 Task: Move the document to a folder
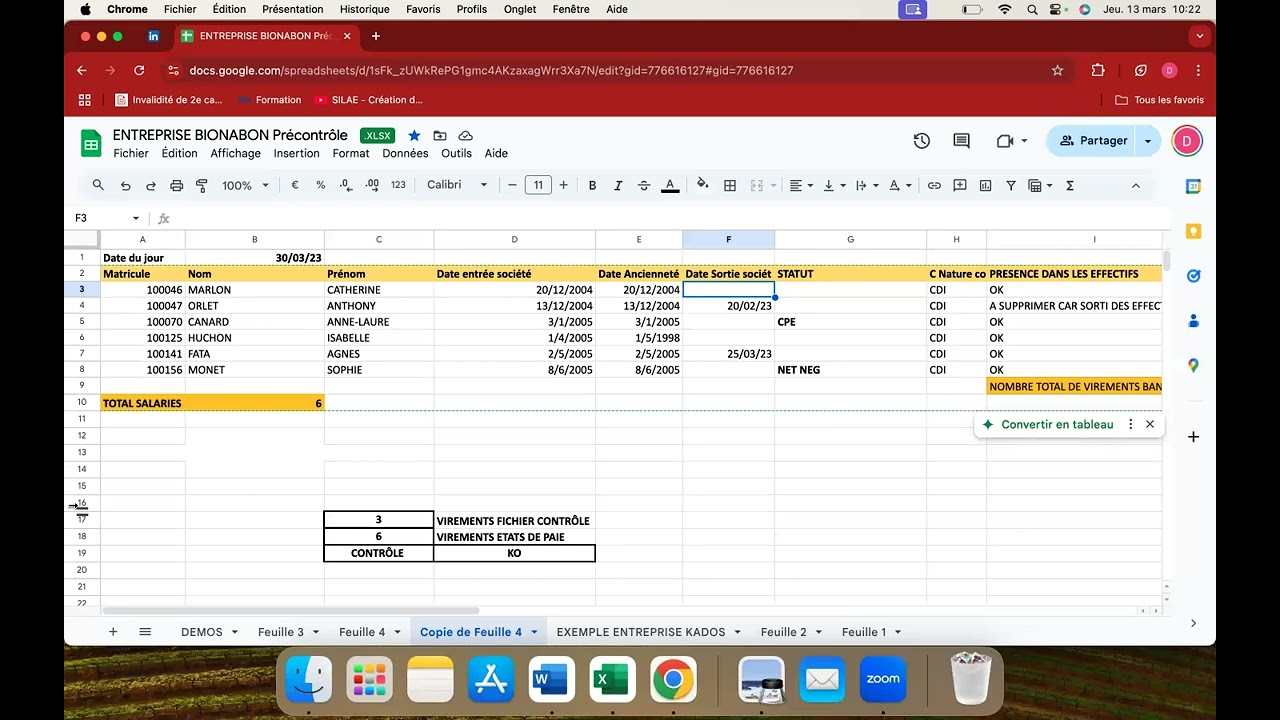pyautogui.click(x=440, y=135)
